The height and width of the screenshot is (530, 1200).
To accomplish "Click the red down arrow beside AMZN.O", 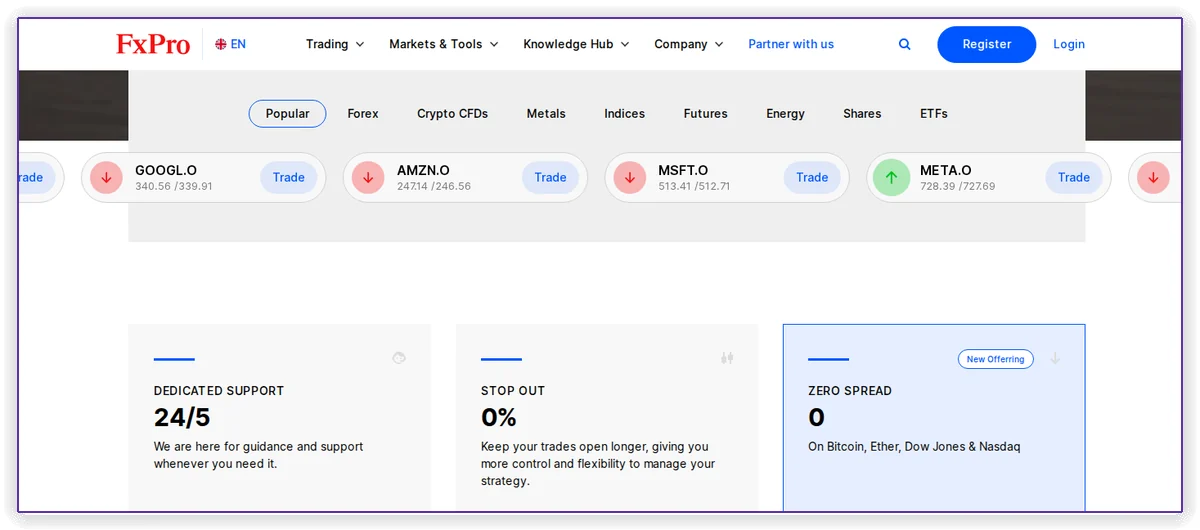I will point(368,178).
